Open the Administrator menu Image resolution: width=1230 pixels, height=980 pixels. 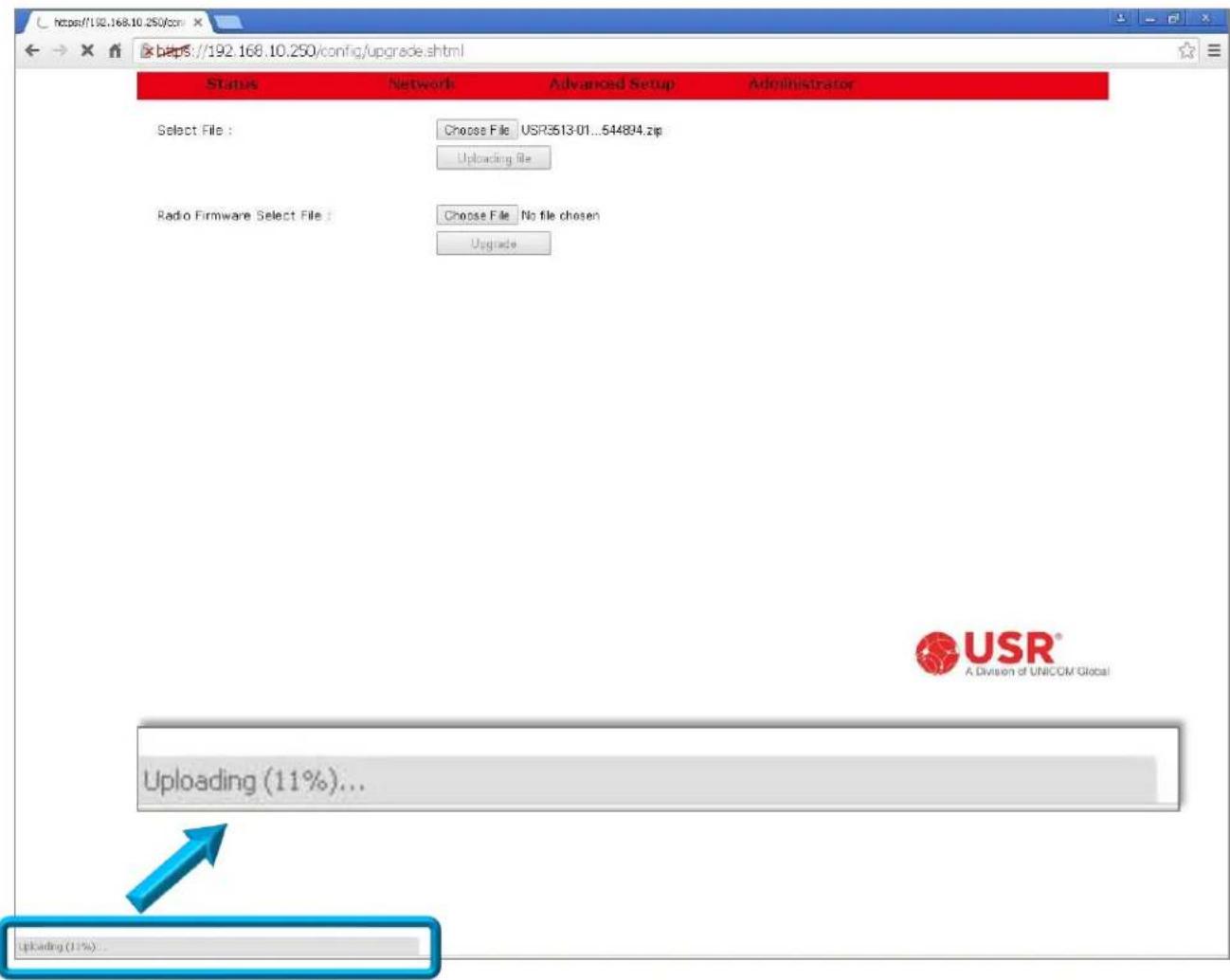coord(801,84)
